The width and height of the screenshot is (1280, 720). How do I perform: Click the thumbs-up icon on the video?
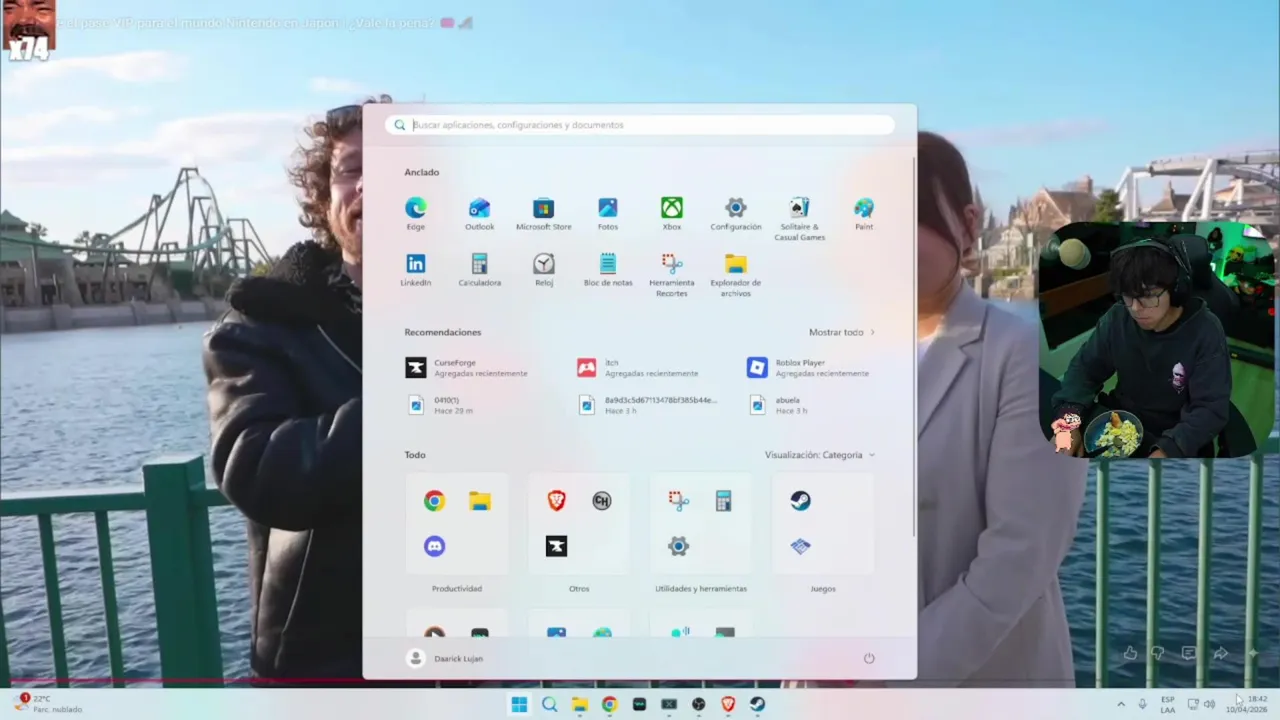point(1130,653)
